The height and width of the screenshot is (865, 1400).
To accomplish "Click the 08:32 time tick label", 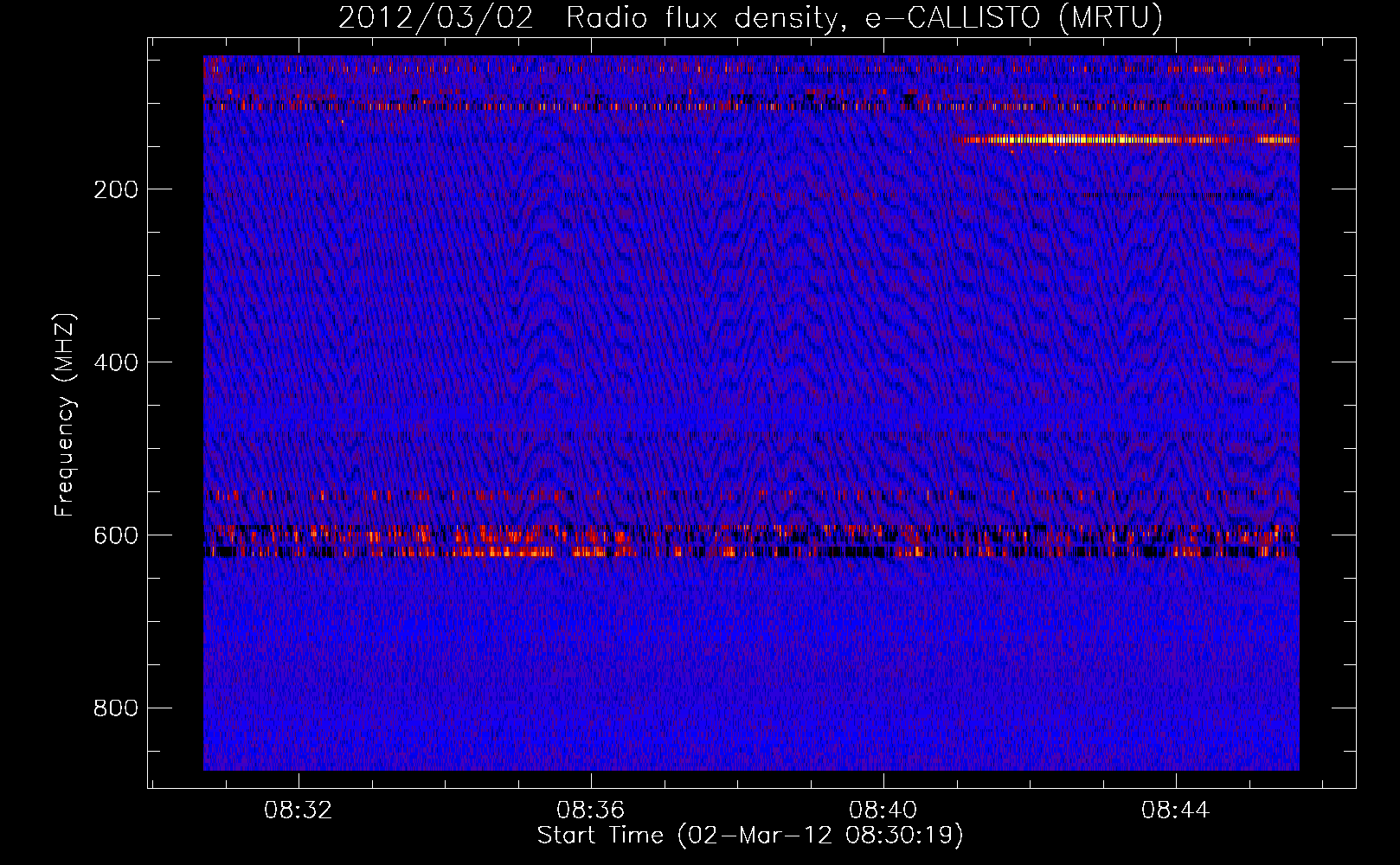I will tap(299, 811).
